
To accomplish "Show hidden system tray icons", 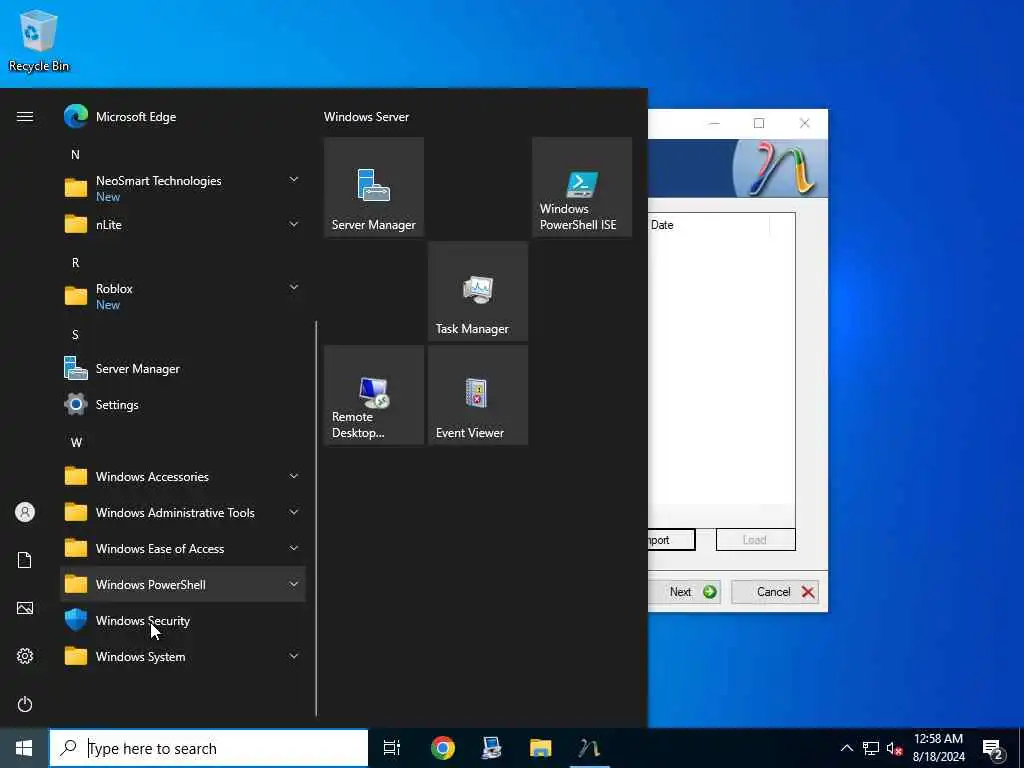I will point(846,748).
